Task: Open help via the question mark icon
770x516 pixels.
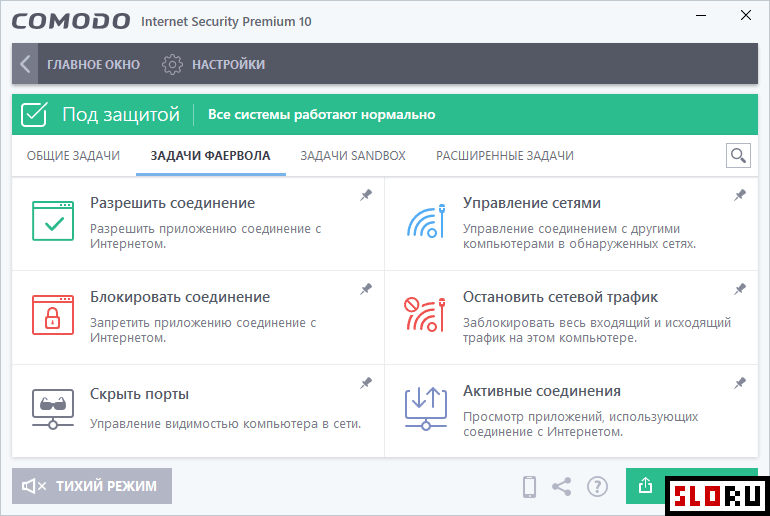Action: (597, 487)
